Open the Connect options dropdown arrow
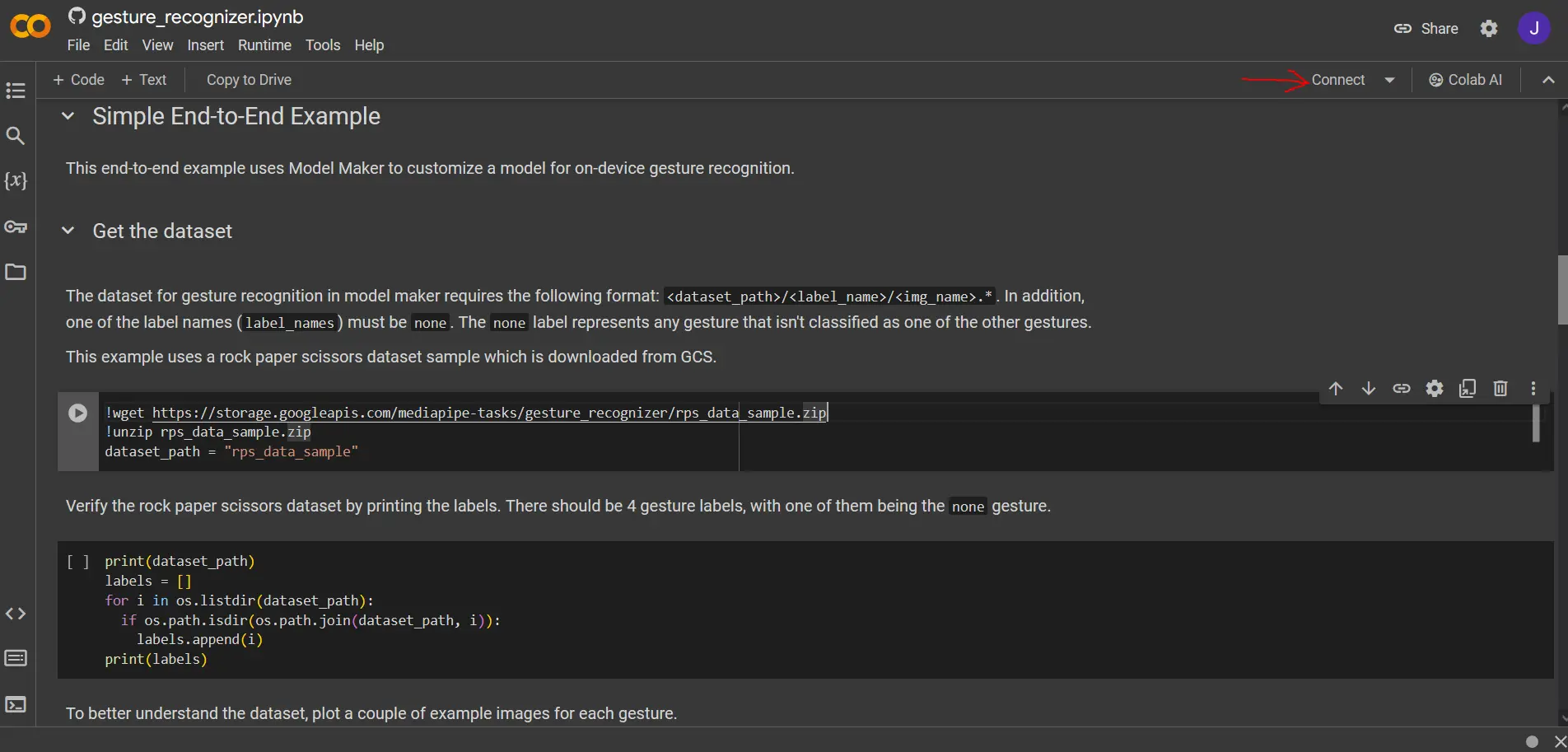1568x752 pixels. click(x=1390, y=80)
